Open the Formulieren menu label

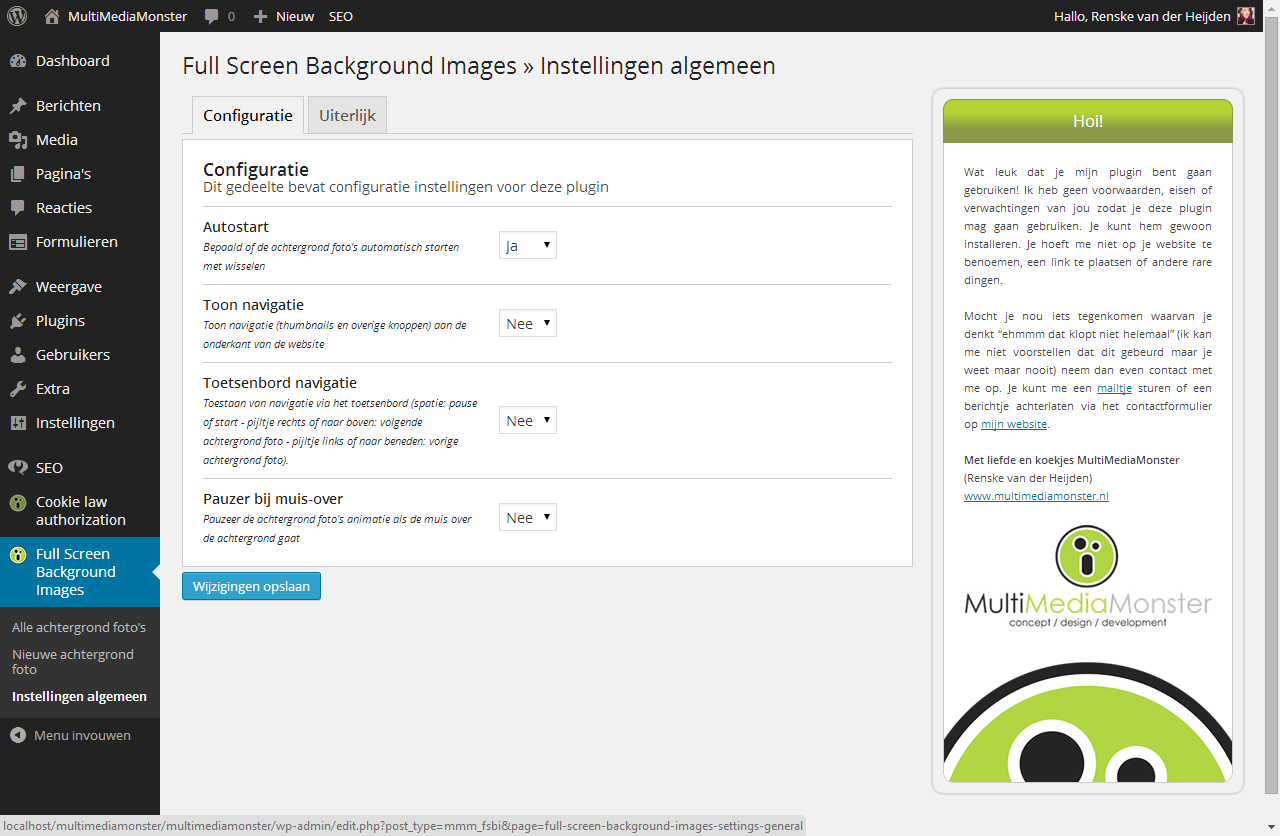(77, 242)
